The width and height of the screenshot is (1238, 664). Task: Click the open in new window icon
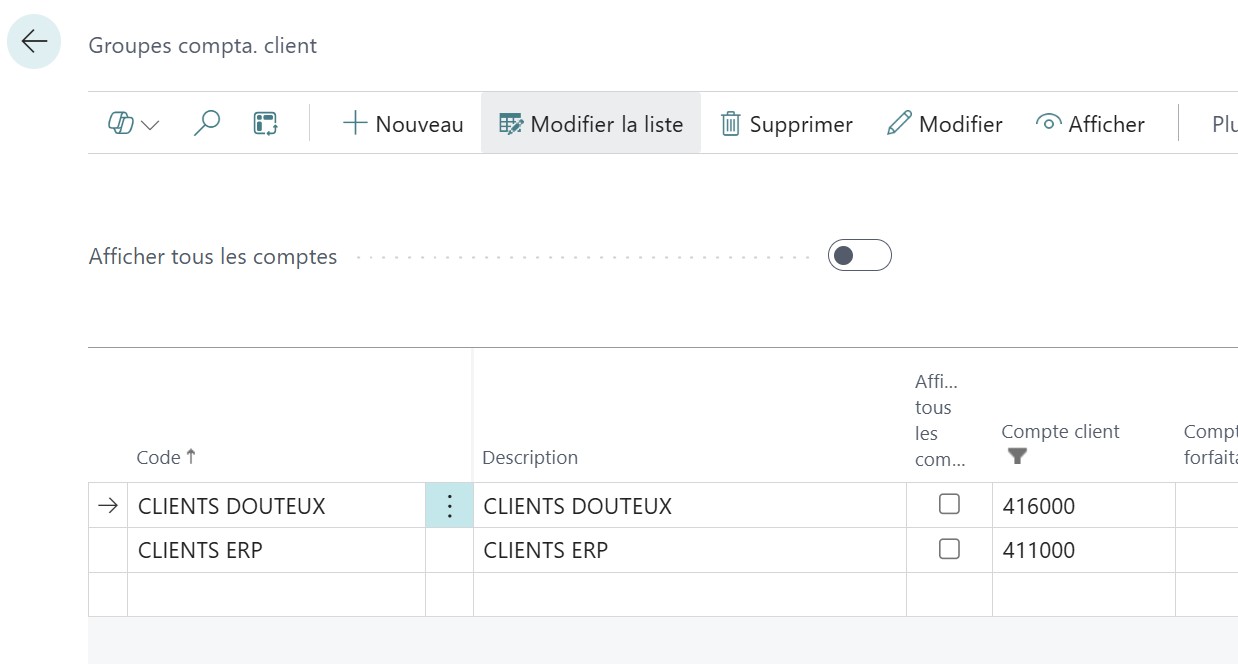tap(264, 123)
